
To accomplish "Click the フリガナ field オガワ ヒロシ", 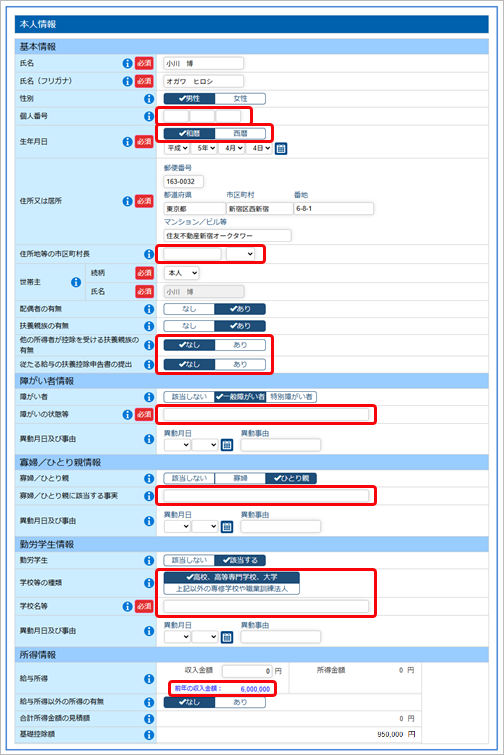I will 204,81.
